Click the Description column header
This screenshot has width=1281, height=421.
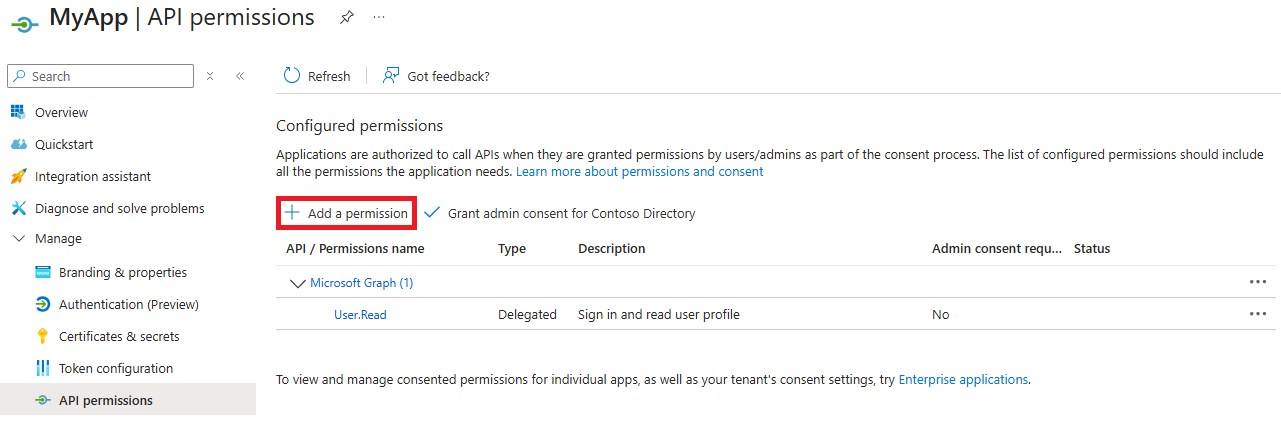coord(612,248)
